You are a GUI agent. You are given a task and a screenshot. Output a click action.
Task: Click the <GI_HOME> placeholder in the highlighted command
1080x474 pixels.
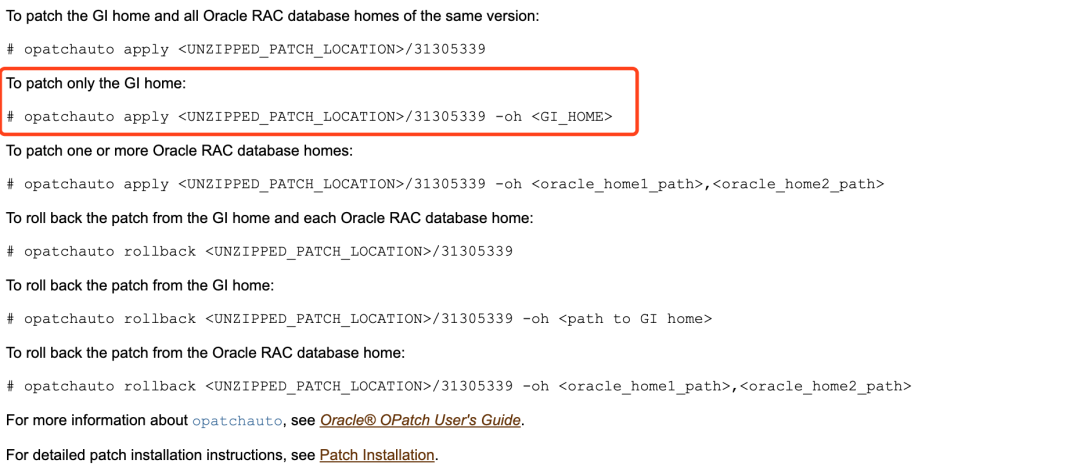pos(571,117)
